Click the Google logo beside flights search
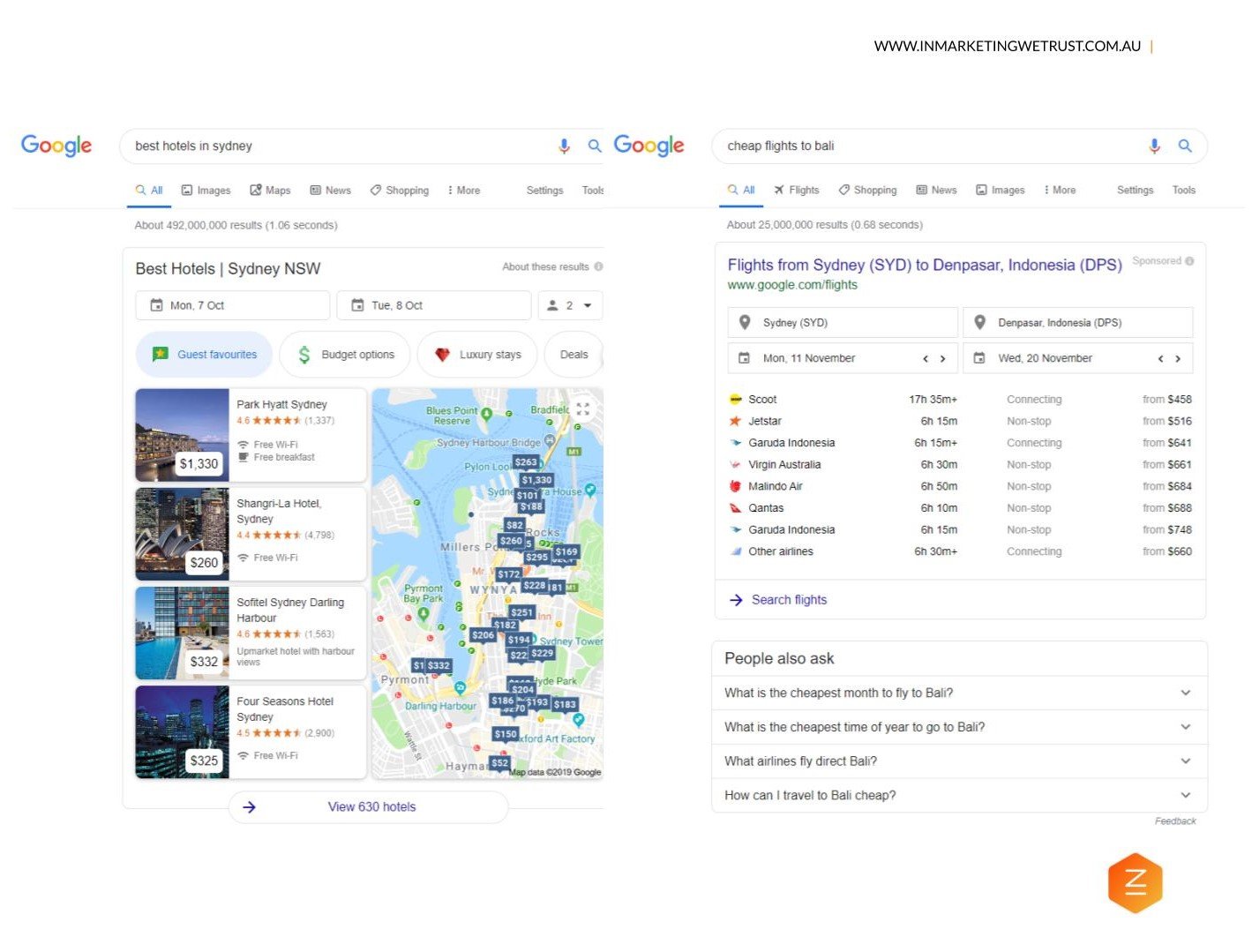Image resolution: width=1252 pixels, height=952 pixels. point(649,146)
